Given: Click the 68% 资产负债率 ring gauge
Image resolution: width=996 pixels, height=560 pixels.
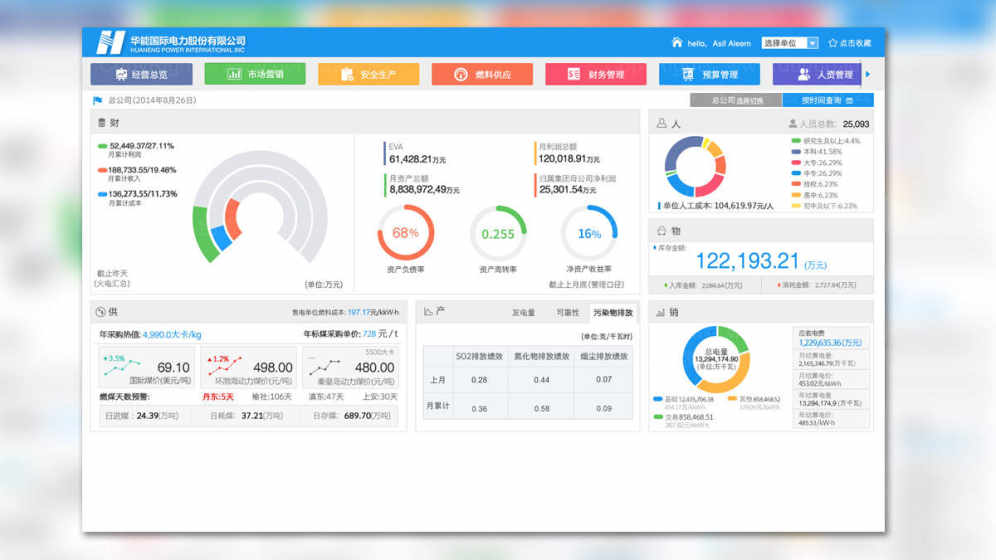Looking at the screenshot, I should click(x=405, y=233).
